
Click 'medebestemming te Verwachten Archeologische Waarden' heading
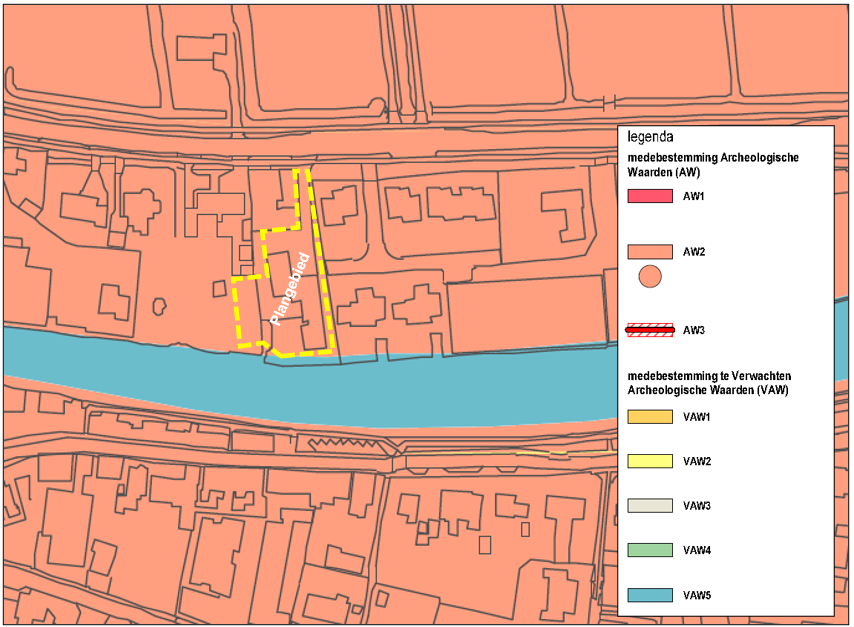[709, 383]
